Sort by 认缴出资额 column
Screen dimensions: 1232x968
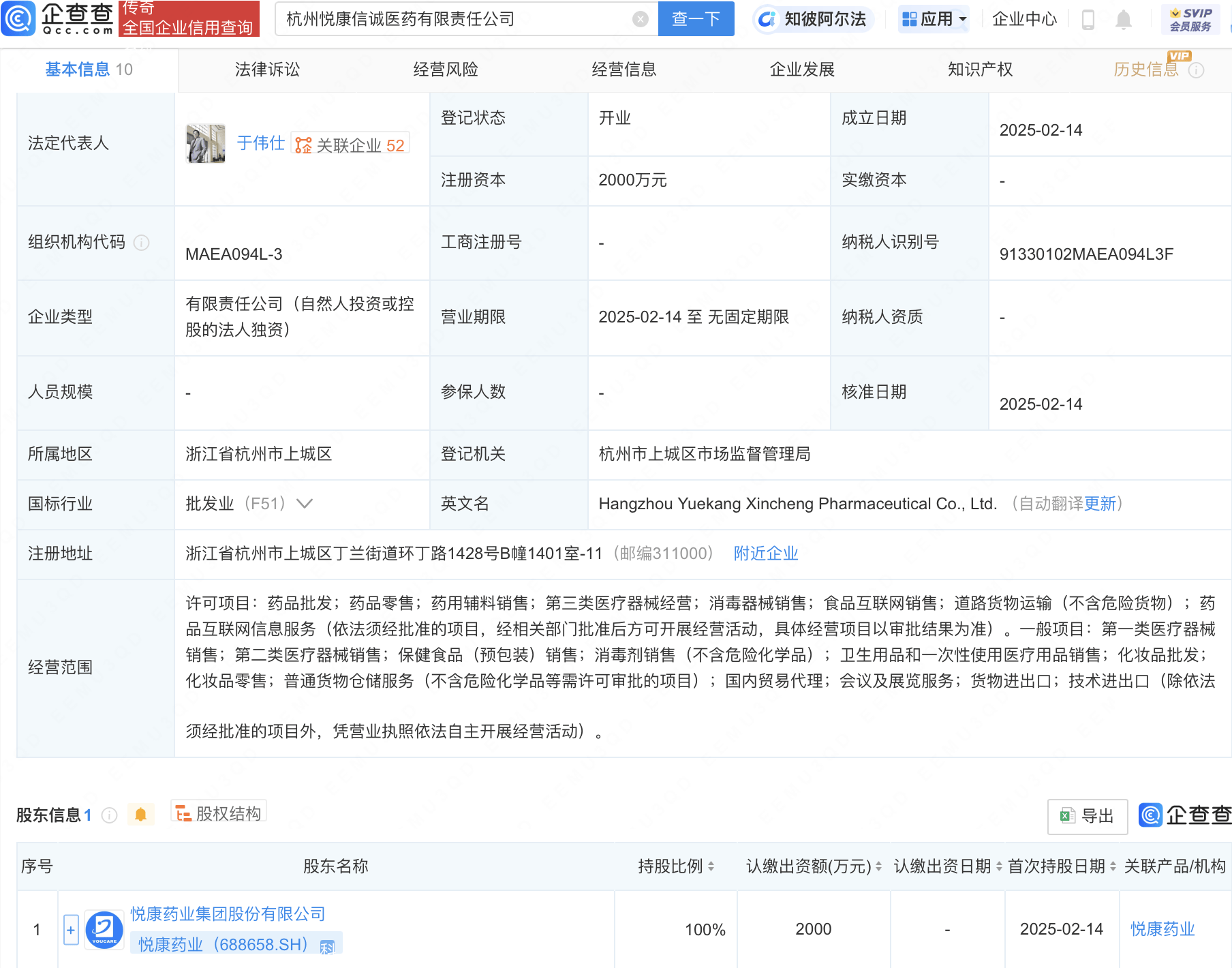[878, 866]
